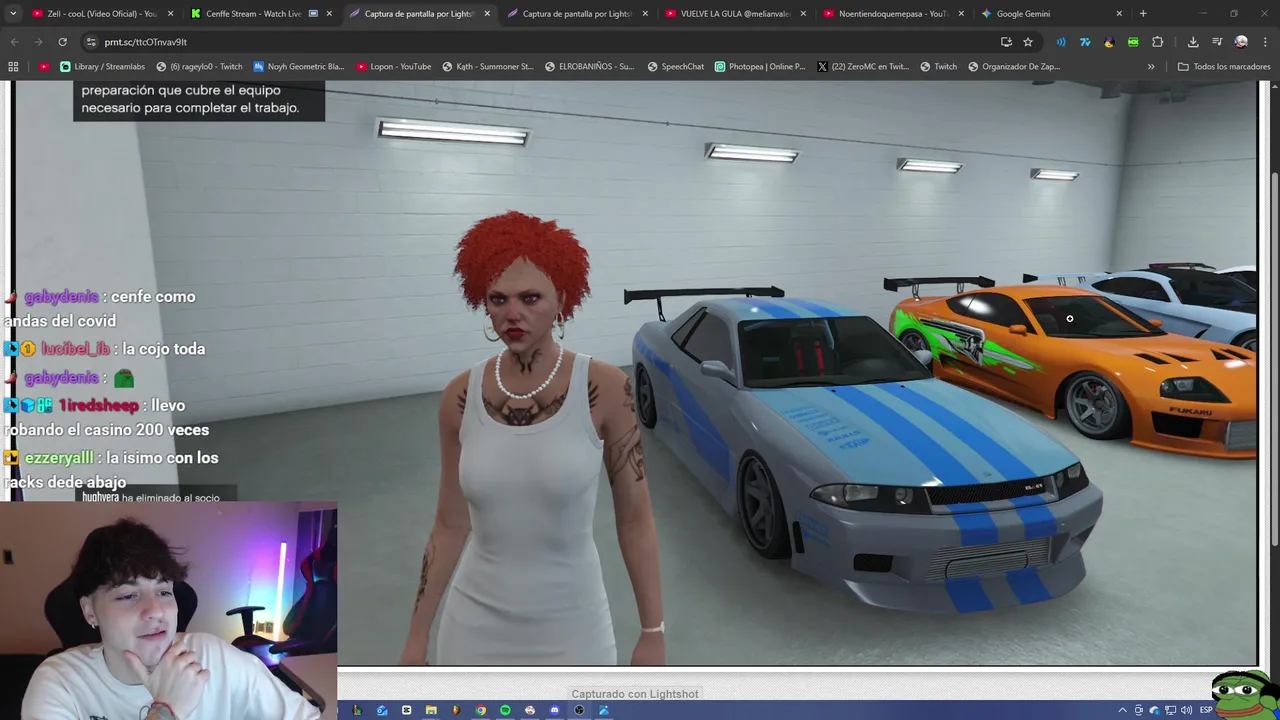1280x720 pixels.
Task: Open a new tab with the plus button
Action: (1143, 14)
